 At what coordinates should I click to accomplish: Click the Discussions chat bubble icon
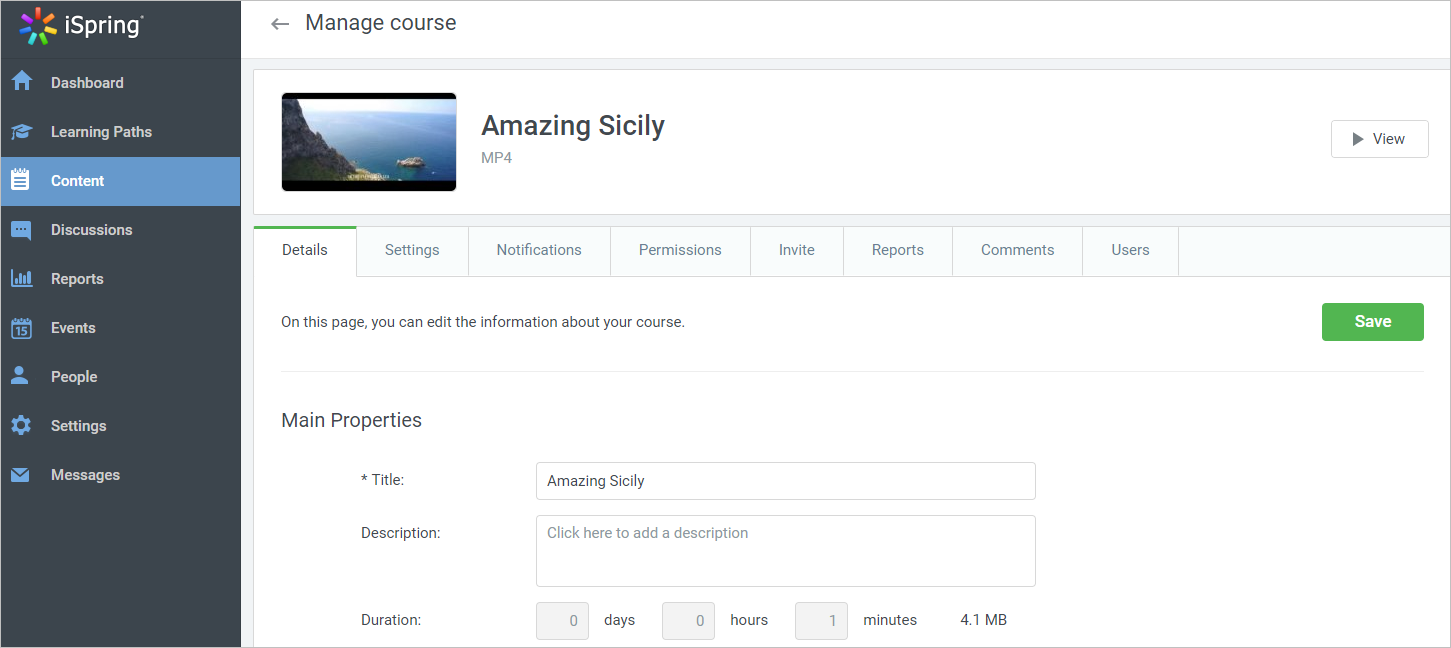21,230
